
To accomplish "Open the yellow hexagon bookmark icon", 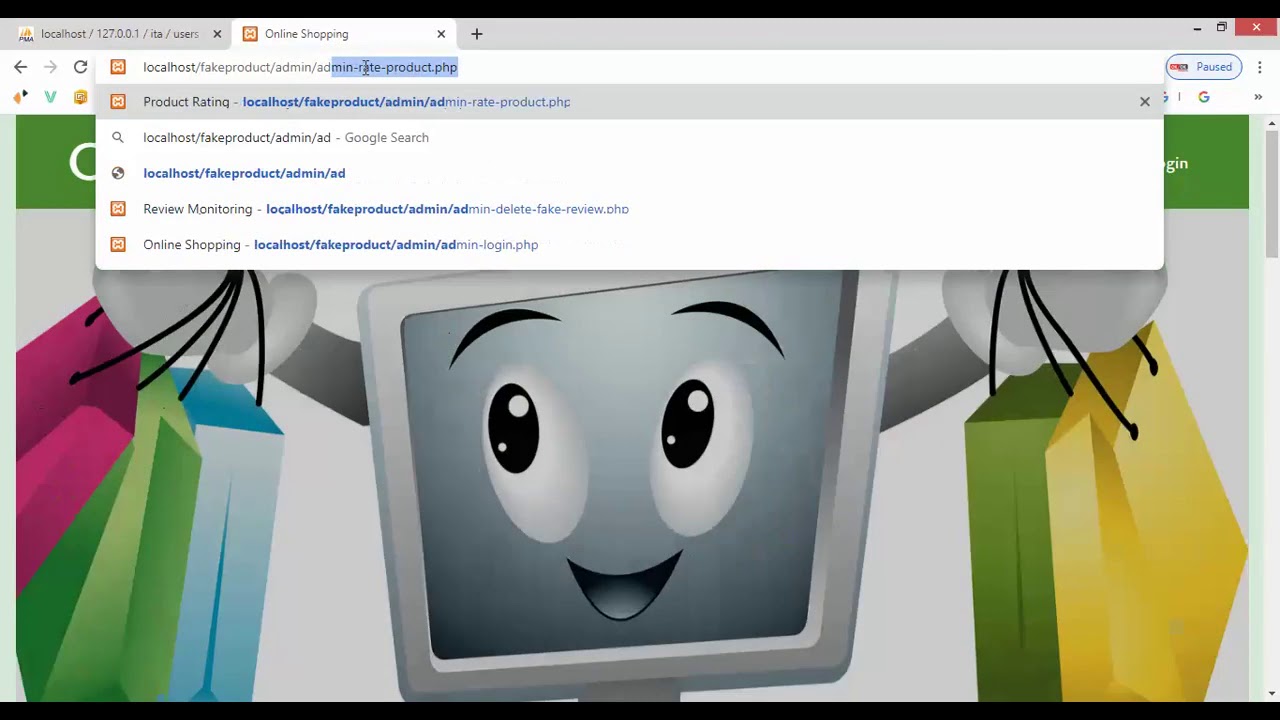I will point(81,97).
